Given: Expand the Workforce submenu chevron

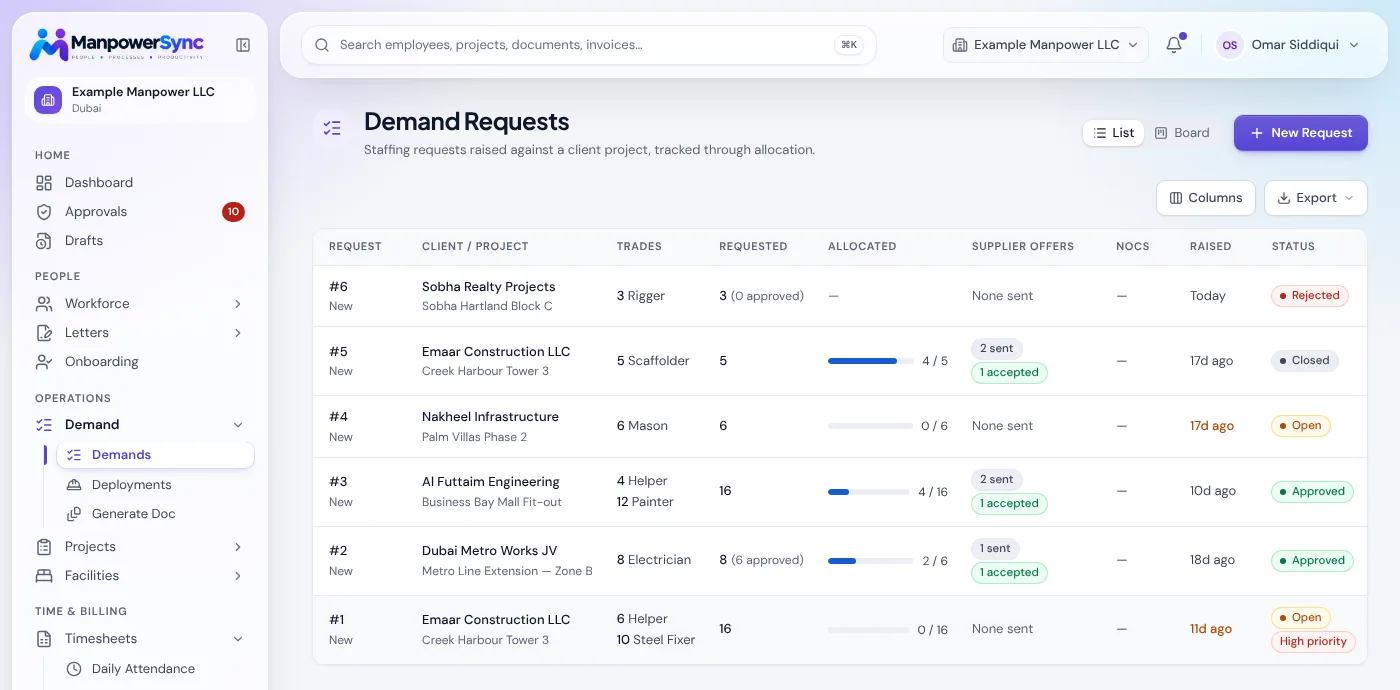Looking at the screenshot, I should (x=238, y=304).
